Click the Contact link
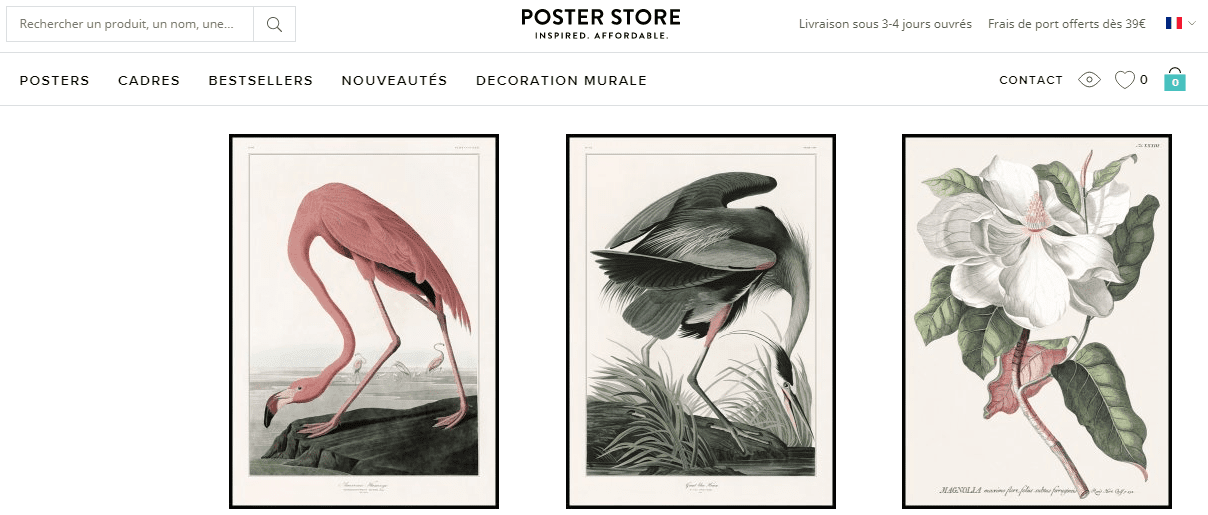 (x=1031, y=80)
